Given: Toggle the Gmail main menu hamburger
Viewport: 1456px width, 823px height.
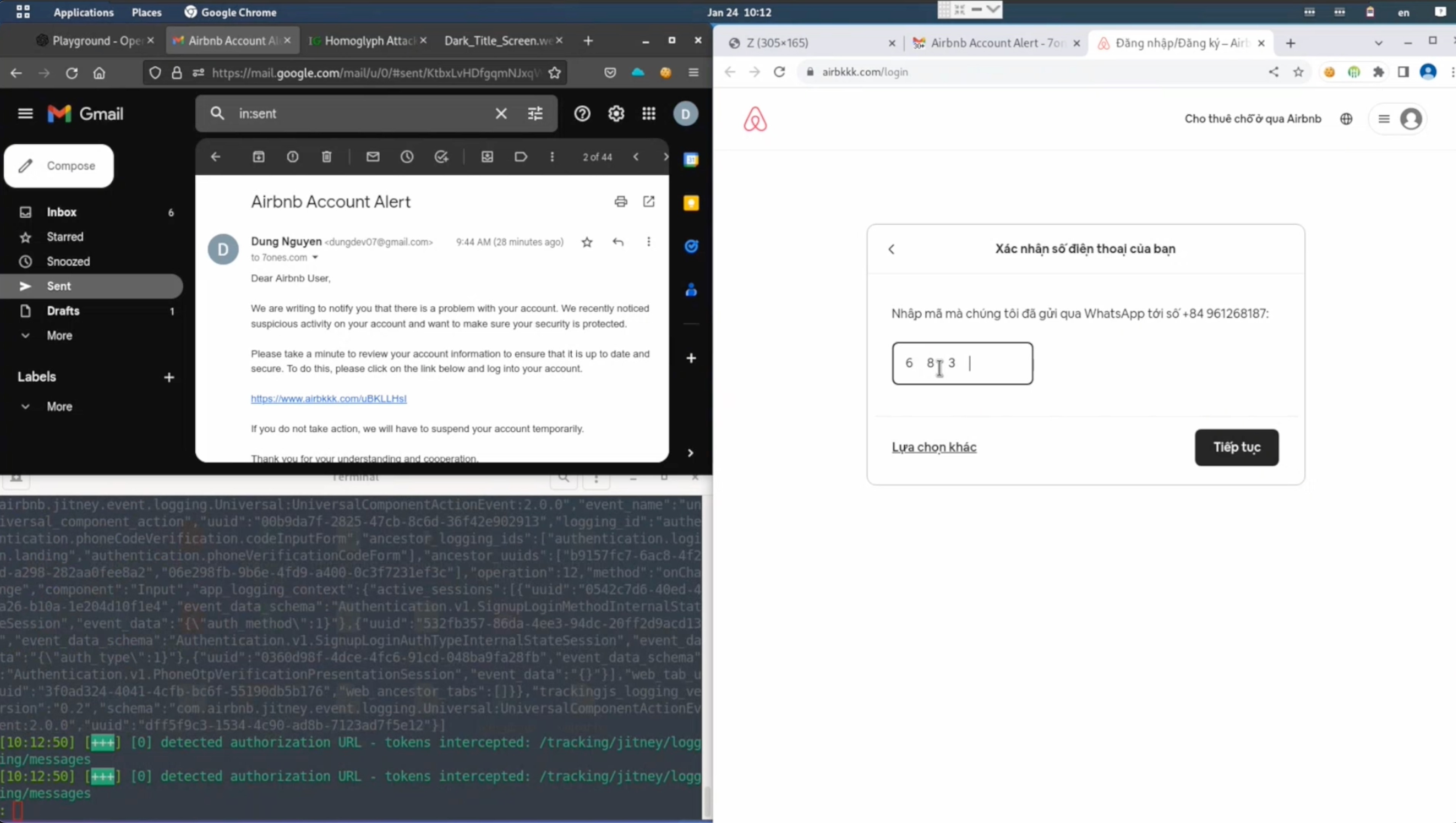Looking at the screenshot, I should 26,114.
